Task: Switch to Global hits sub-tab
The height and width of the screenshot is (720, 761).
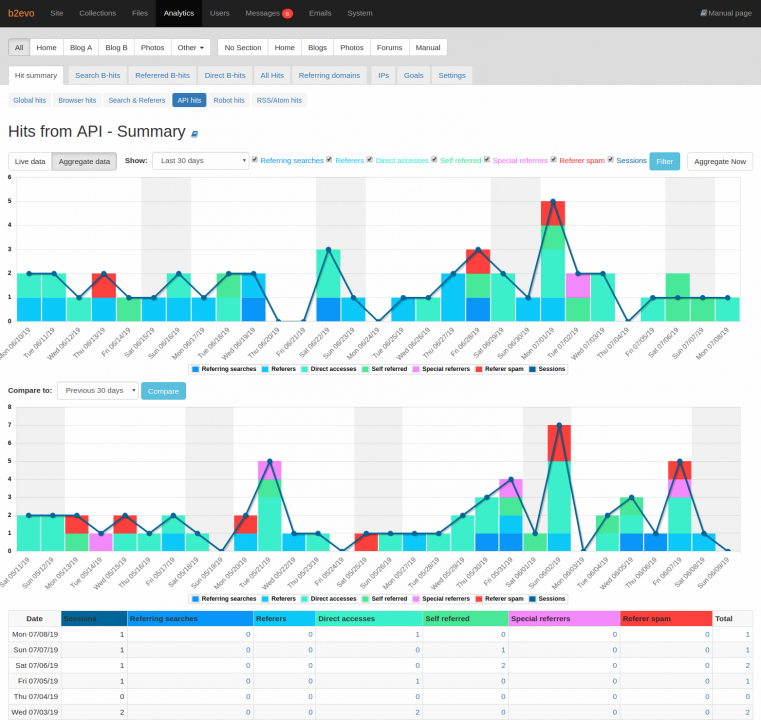Action: (30, 100)
